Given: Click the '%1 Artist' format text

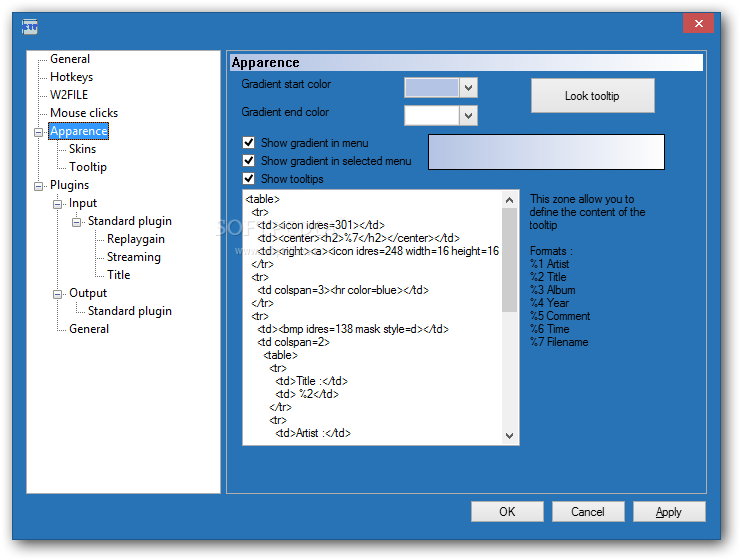Looking at the screenshot, I should pyautogui.click(x=549, y=264).
